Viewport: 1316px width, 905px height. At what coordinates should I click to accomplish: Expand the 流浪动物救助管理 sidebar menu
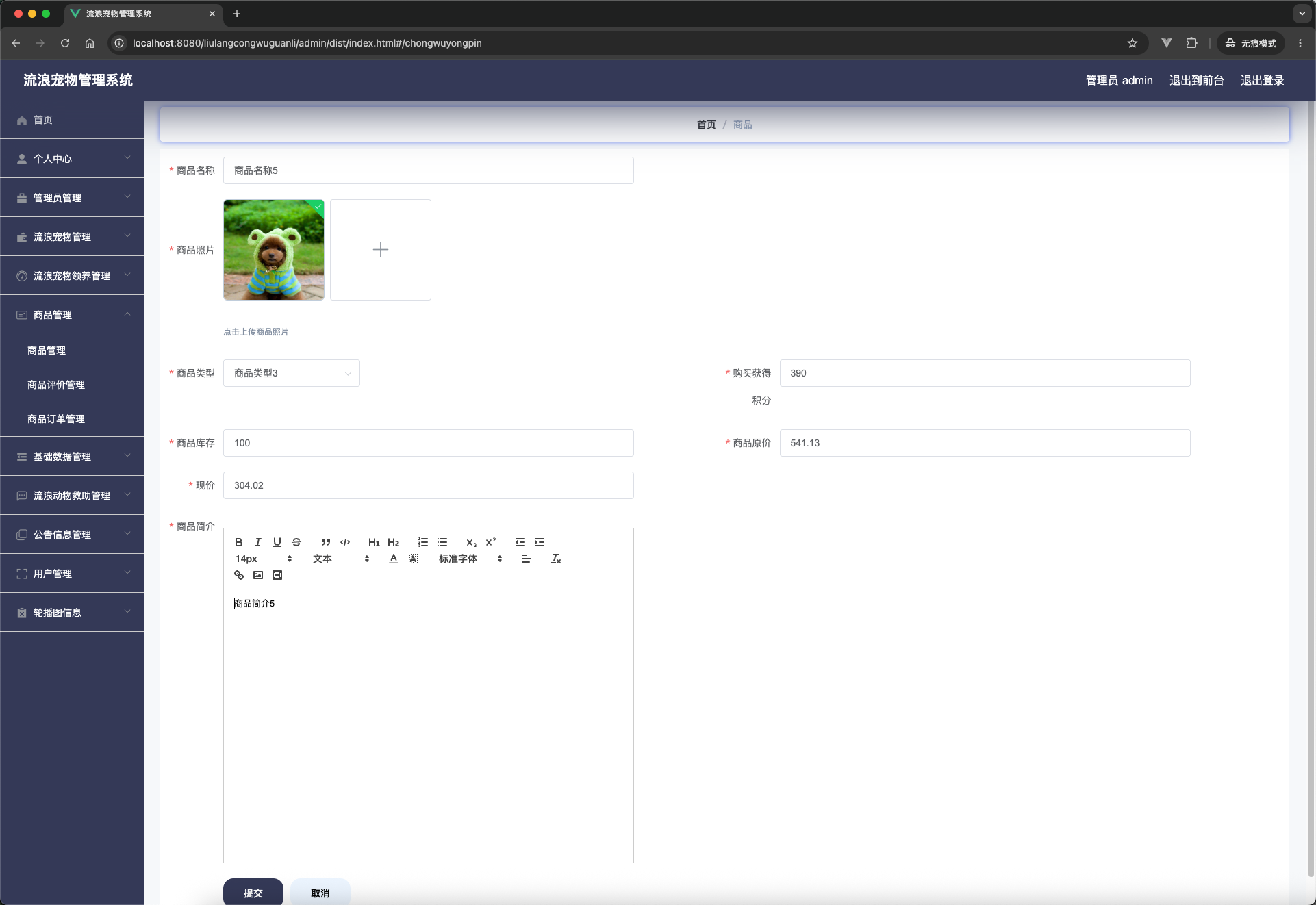pos(72,495)
